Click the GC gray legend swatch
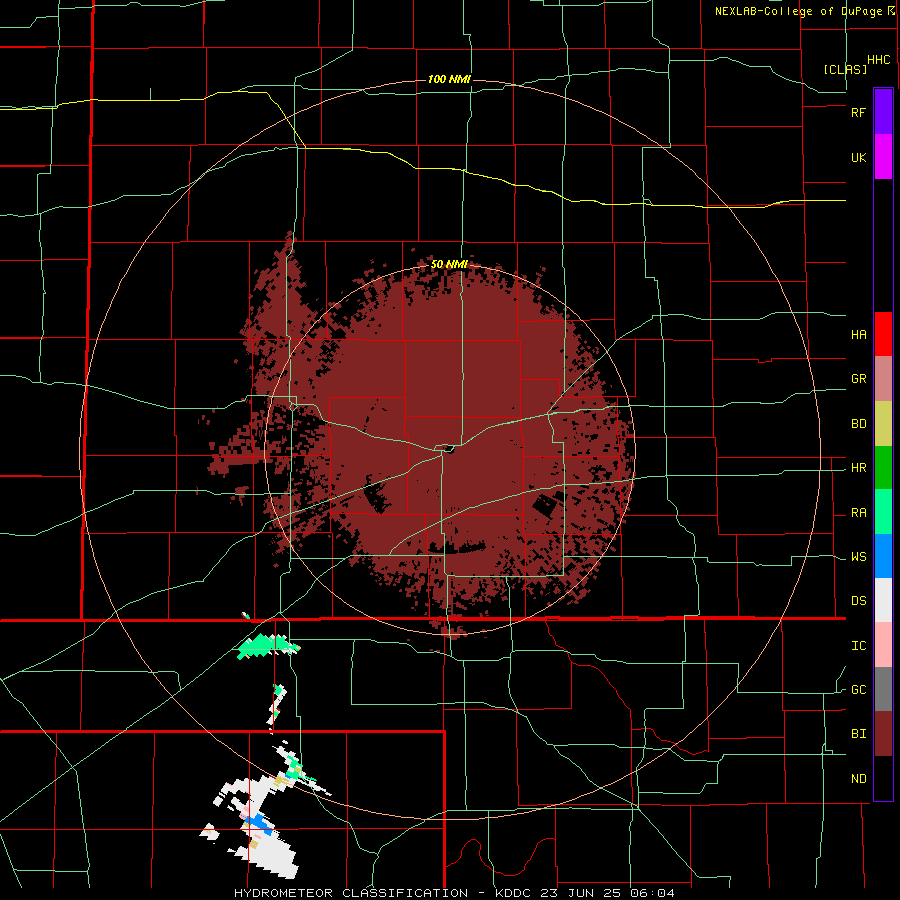The width and height of the screenshot is (900, 900). pos(883,689)
